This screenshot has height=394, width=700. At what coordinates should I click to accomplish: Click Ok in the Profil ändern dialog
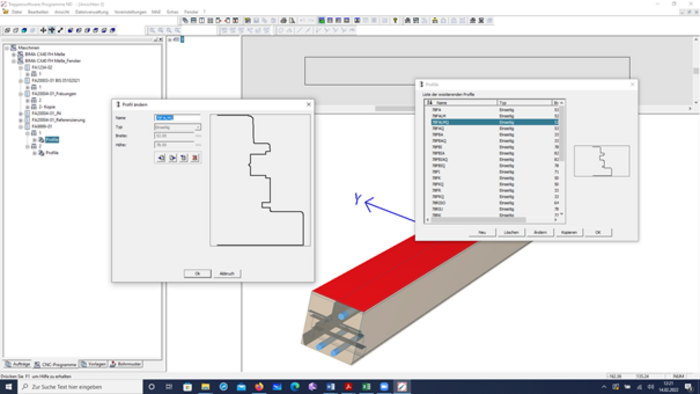197,274
